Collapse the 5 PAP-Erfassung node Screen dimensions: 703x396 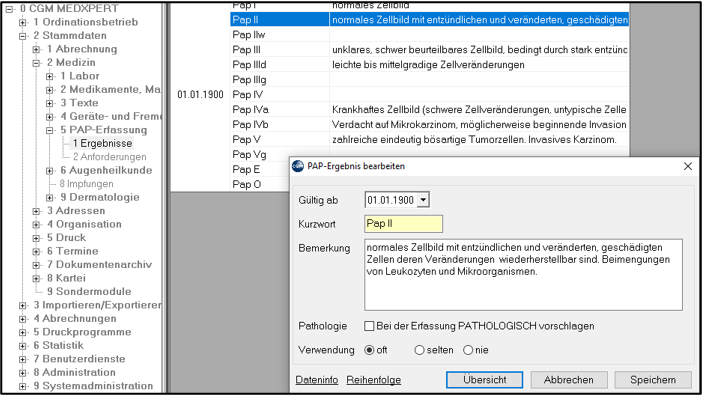click(50, 130)
